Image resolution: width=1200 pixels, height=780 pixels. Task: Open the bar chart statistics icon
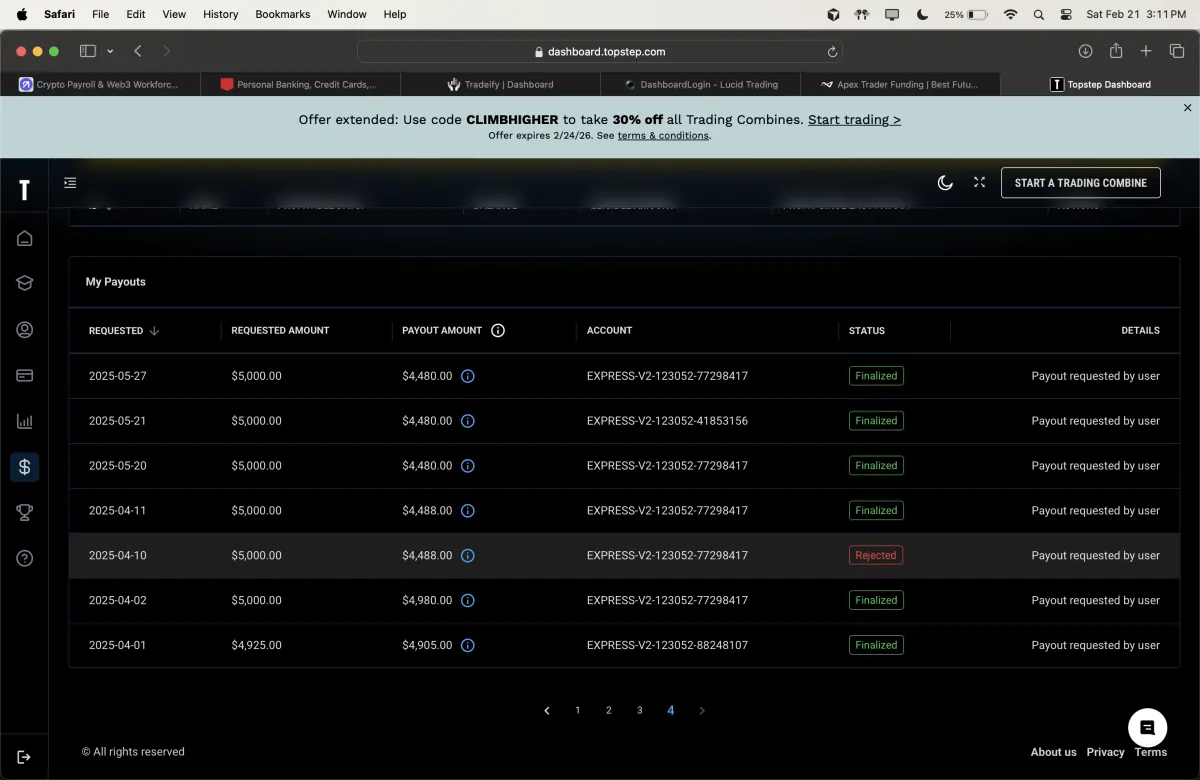coord(25,422)
